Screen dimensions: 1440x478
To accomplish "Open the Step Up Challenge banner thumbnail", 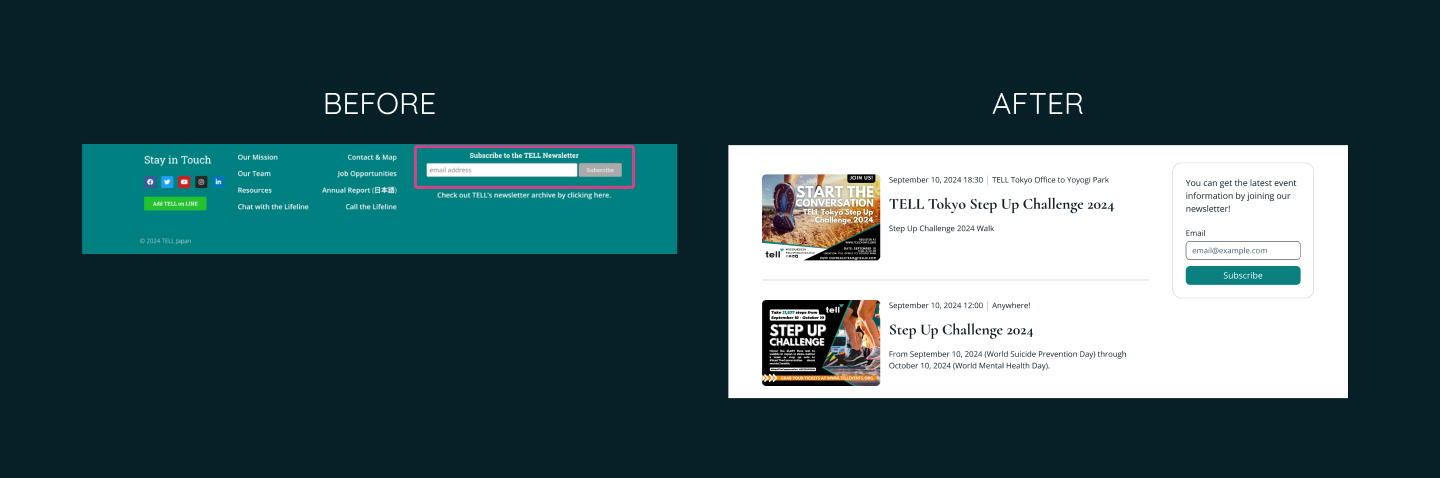I will tap(821, 343).
